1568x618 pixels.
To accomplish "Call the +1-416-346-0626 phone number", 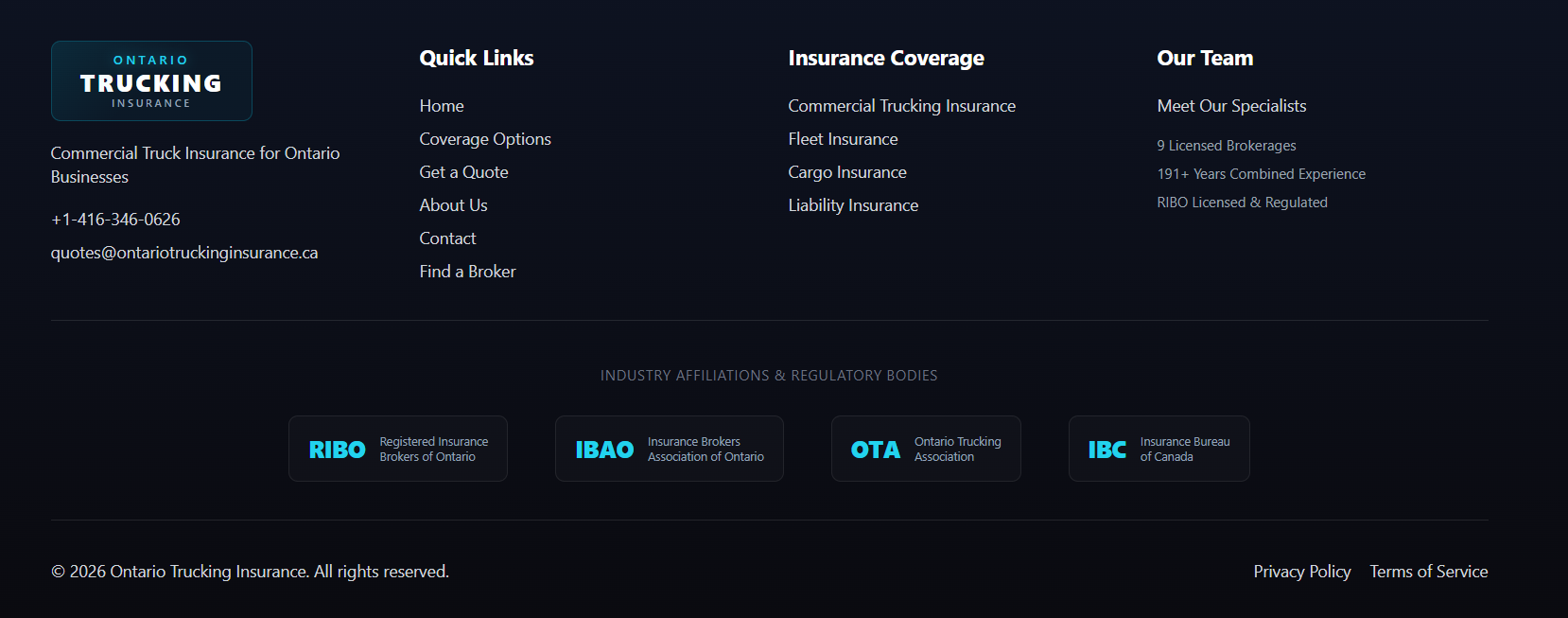I will pyautogui.click(x=115, y=220).
